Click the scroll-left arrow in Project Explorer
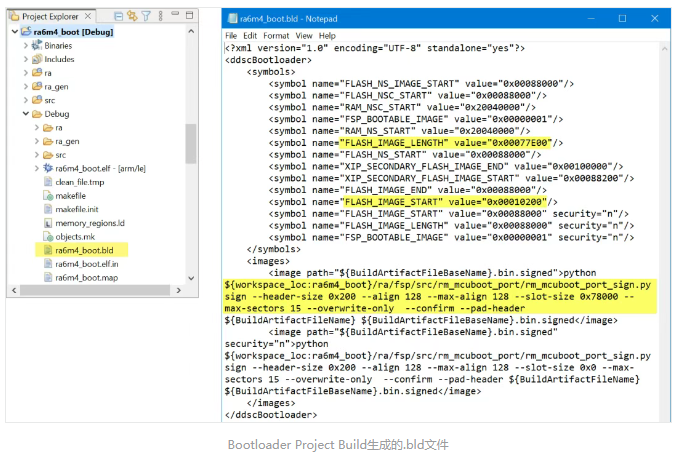678x467 pixels. (x=14, y=291)
